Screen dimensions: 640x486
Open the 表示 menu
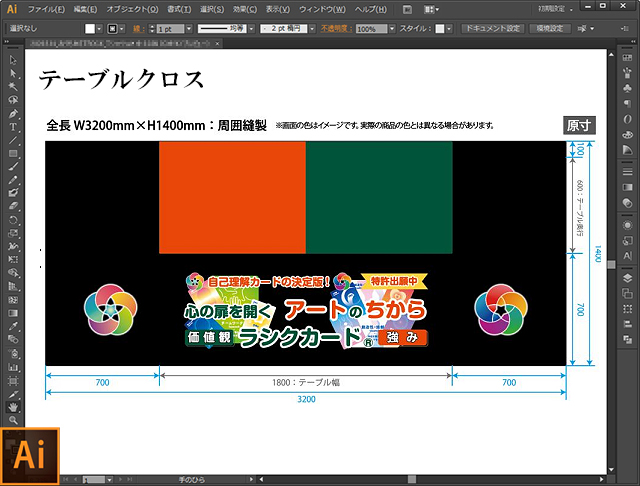click(278, 9)
